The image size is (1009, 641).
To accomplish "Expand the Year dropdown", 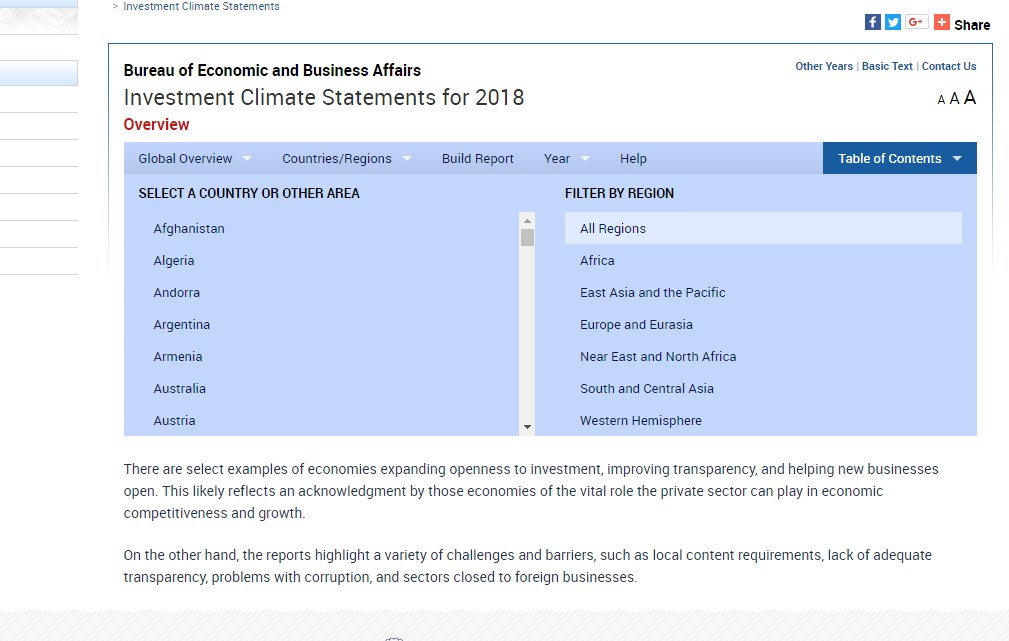I will tap(567, 158).
